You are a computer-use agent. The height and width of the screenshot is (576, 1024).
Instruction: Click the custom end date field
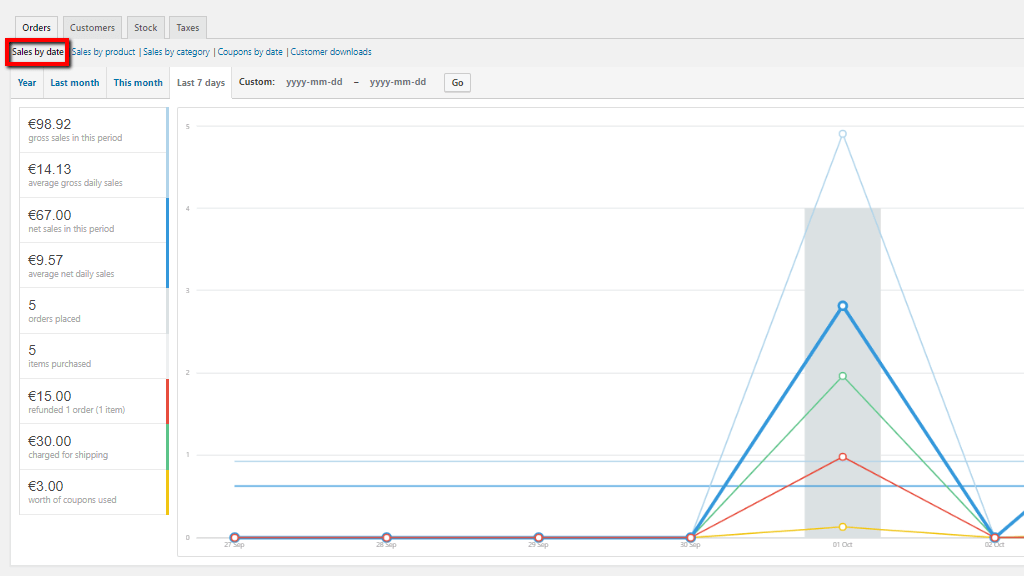point(398,82)
